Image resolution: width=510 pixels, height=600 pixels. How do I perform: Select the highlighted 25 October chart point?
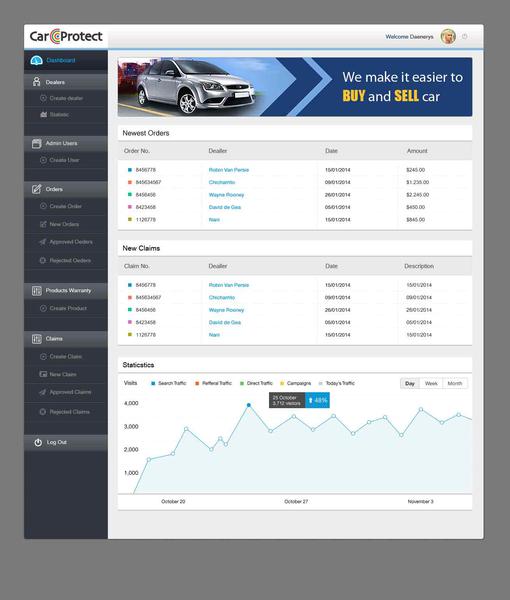pyautogui.click(x=249, y=405)
